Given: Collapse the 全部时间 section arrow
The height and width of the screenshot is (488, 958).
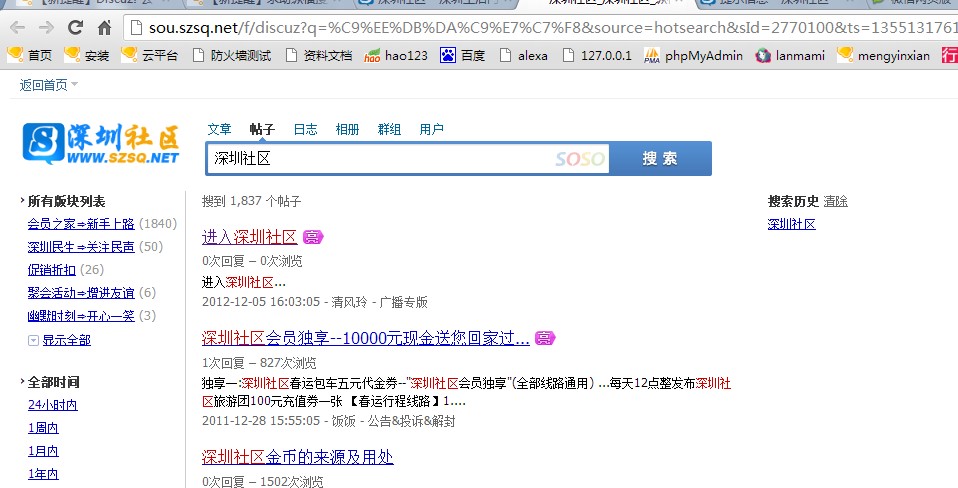Looking at the screenshot, I should click(x=22, y=382).
